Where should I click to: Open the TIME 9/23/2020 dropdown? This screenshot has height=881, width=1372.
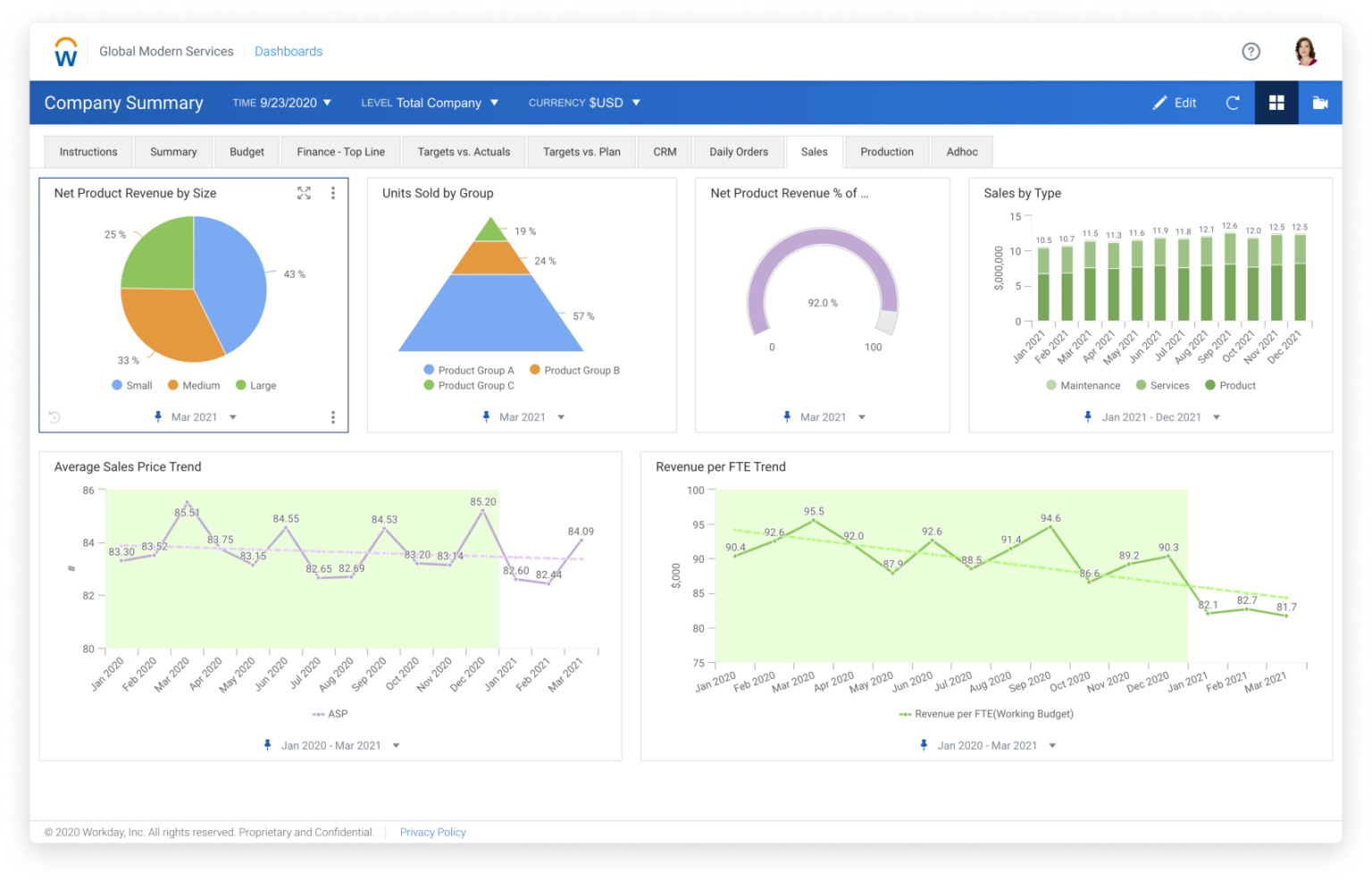282,102
